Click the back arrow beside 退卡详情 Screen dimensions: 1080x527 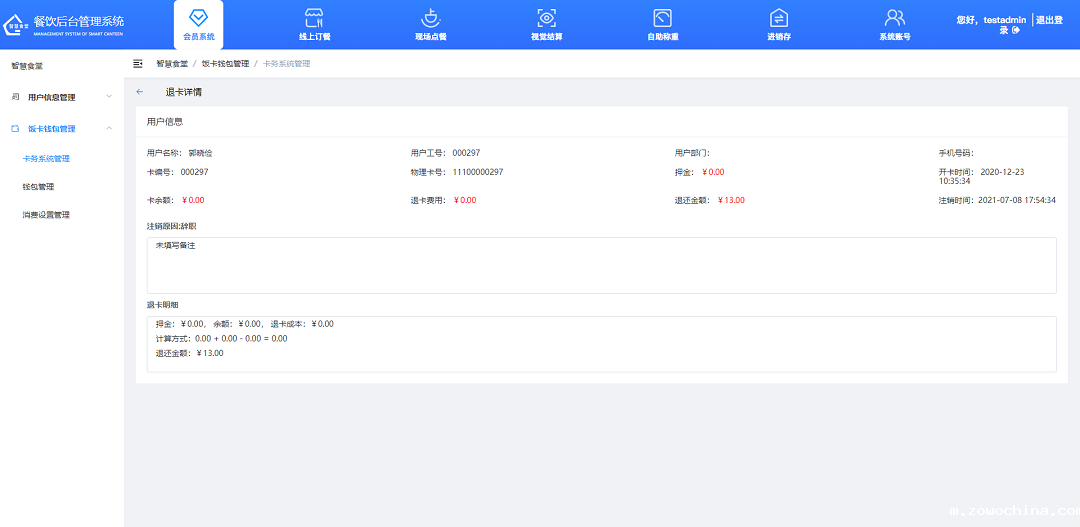coord(140,92)
